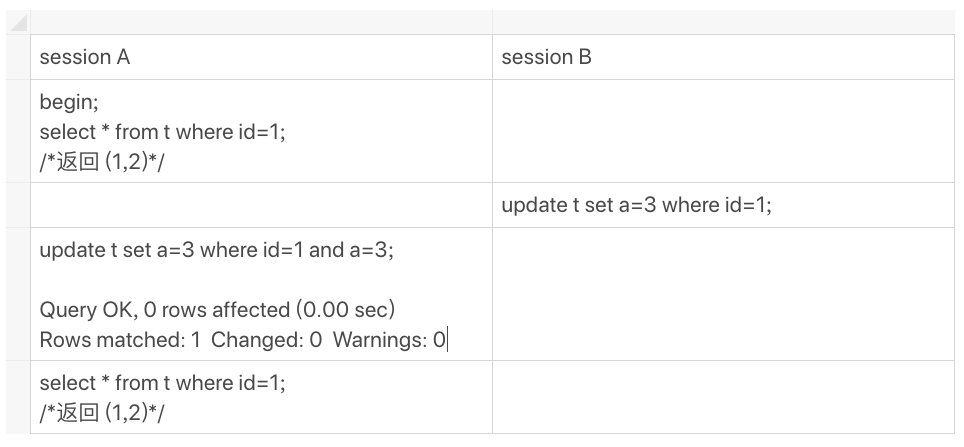The width and height of the screenshot is (964, 447).
Task: Select the 'session B' header cell
Action: [x=723, y=57]
